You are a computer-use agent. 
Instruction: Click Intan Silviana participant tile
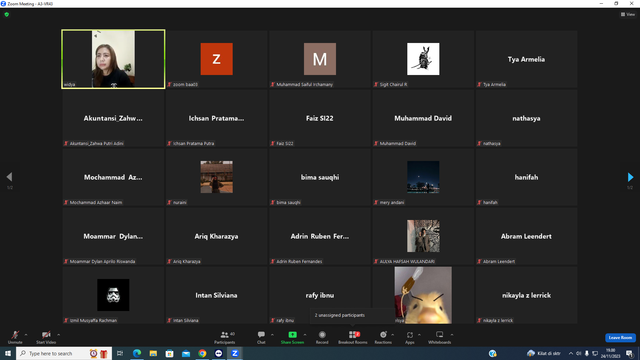click(216, 295)
